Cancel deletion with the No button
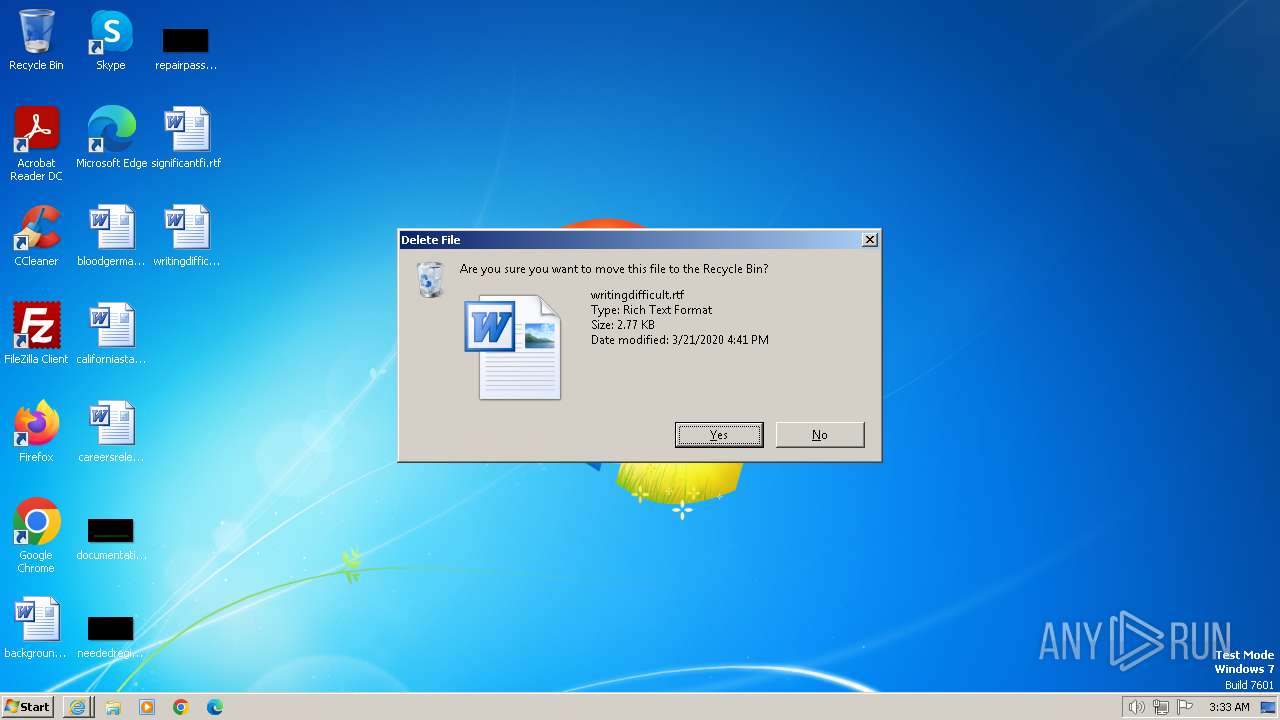1280x720 pixels. pos(820,435)
